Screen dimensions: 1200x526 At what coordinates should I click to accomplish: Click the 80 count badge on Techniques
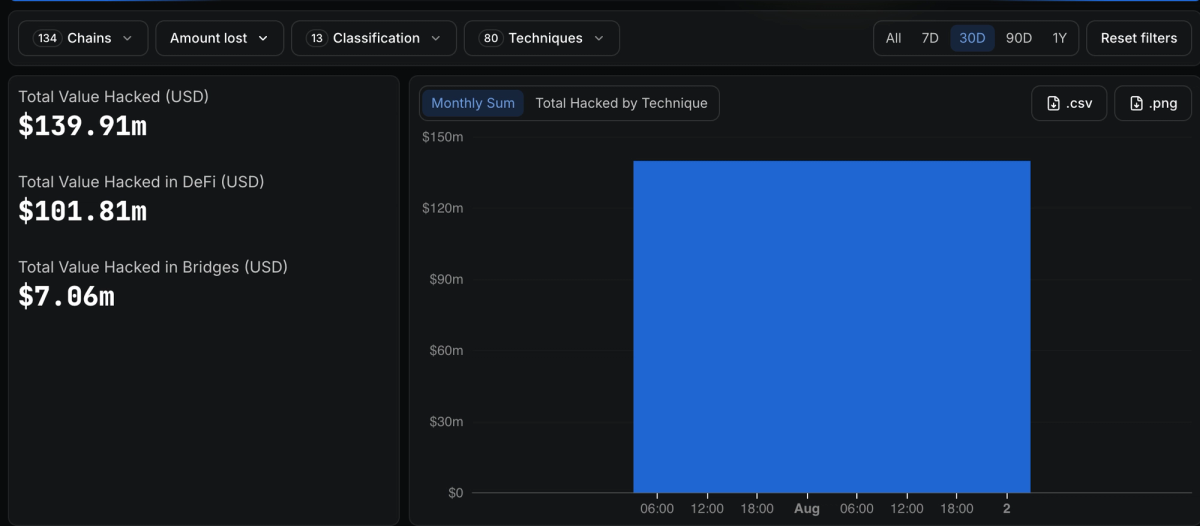(491, 38)
